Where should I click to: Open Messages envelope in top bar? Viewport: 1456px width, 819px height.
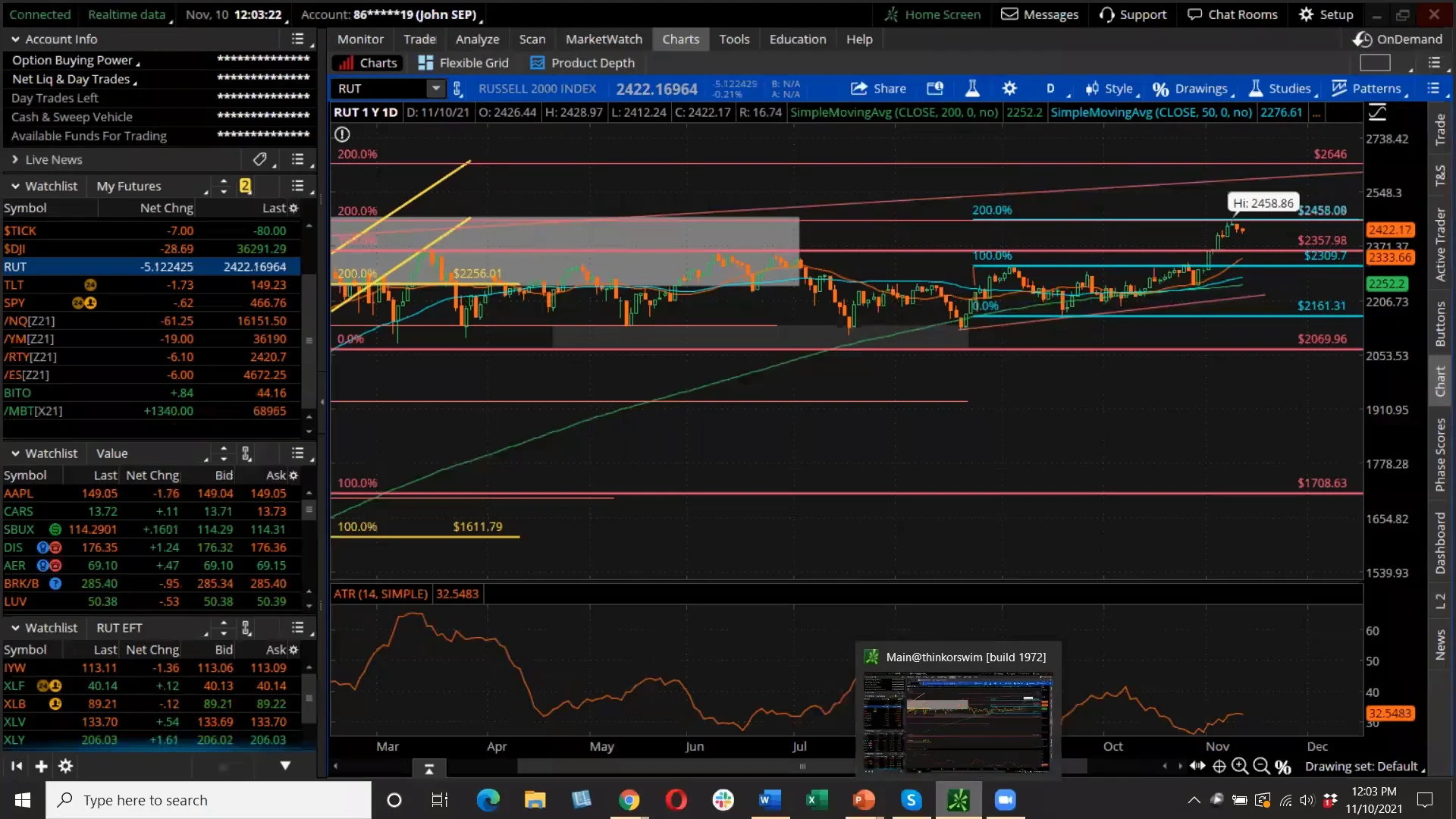pyautogui.click(x=1040, y=14)
